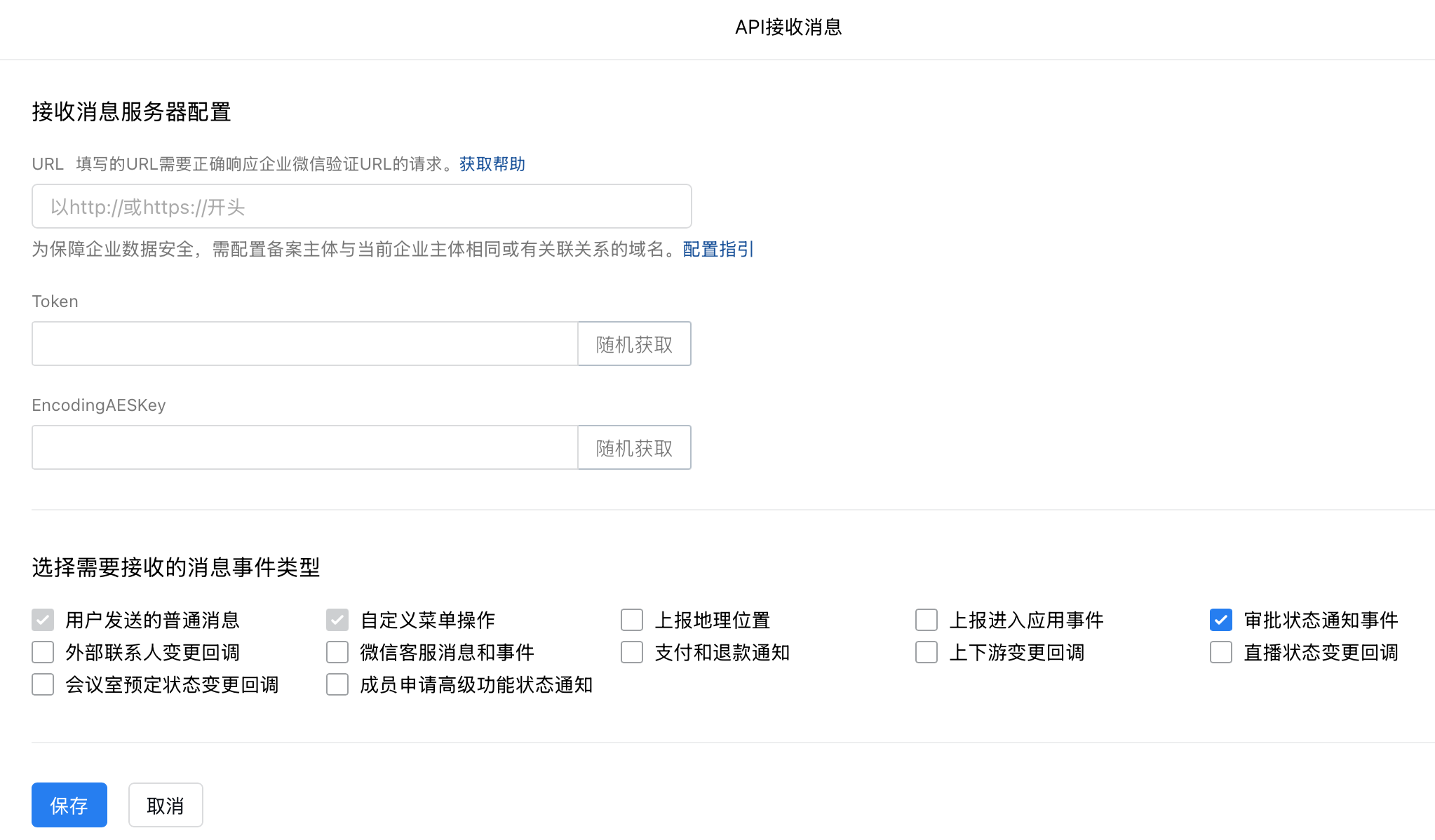Click the 用户发送的普通消息 checkbox

click(x=43, y=620)
